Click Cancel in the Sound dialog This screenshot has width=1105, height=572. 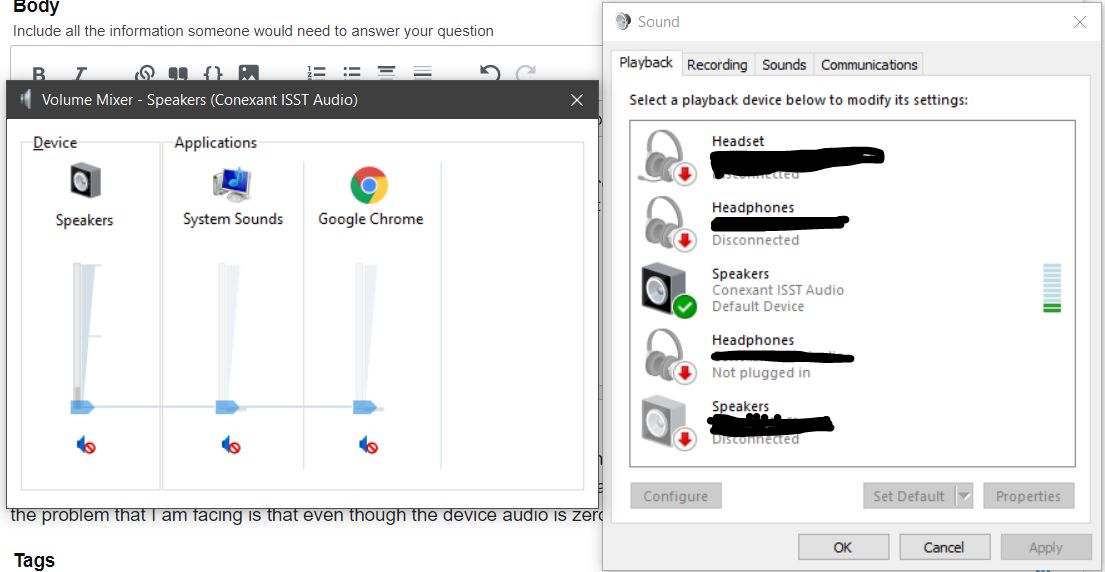pos(944,547)
